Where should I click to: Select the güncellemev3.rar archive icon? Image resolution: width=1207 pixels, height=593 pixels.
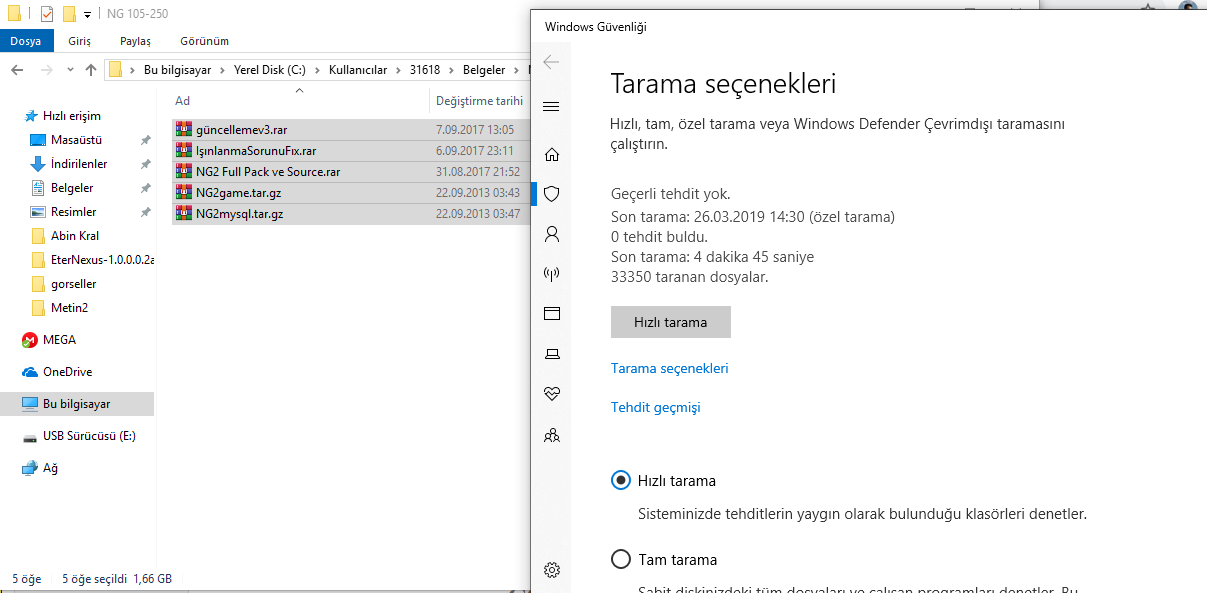pyautogui.click(x=183, y=130)
